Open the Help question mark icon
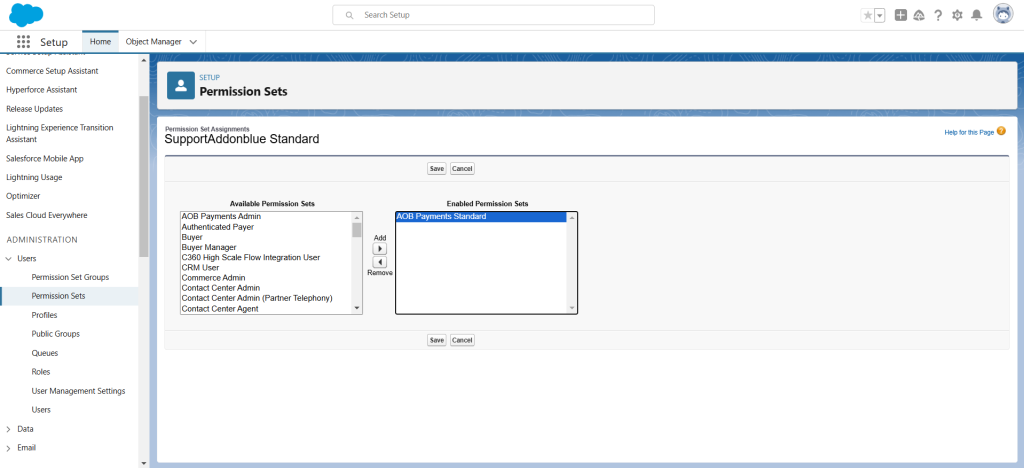The width and height of the screenshot is (1024, 468). [938, 15]
